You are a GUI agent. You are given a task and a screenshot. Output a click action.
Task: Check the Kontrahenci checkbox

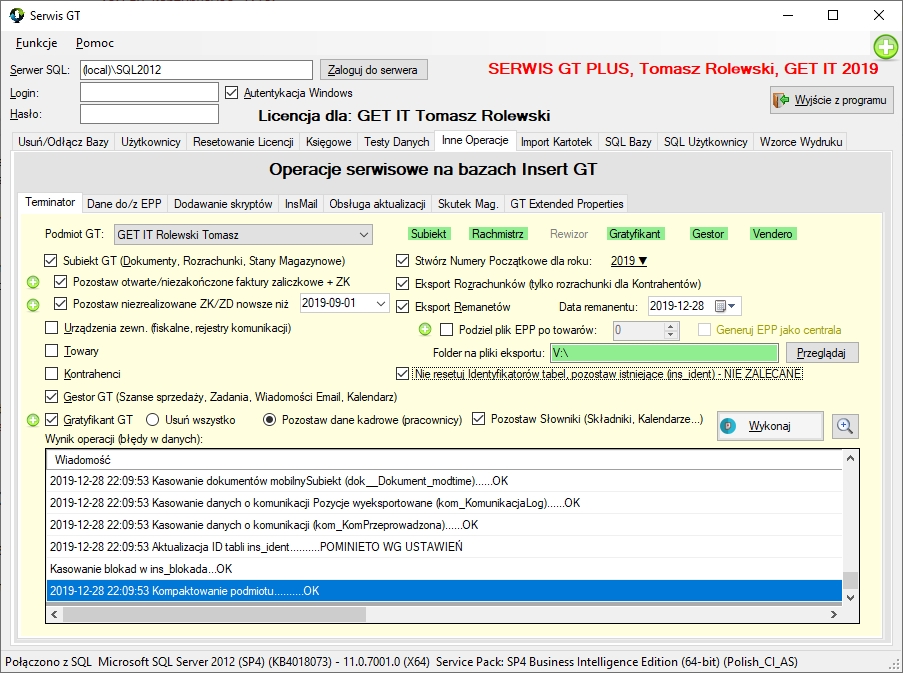(x=51, y=374)
